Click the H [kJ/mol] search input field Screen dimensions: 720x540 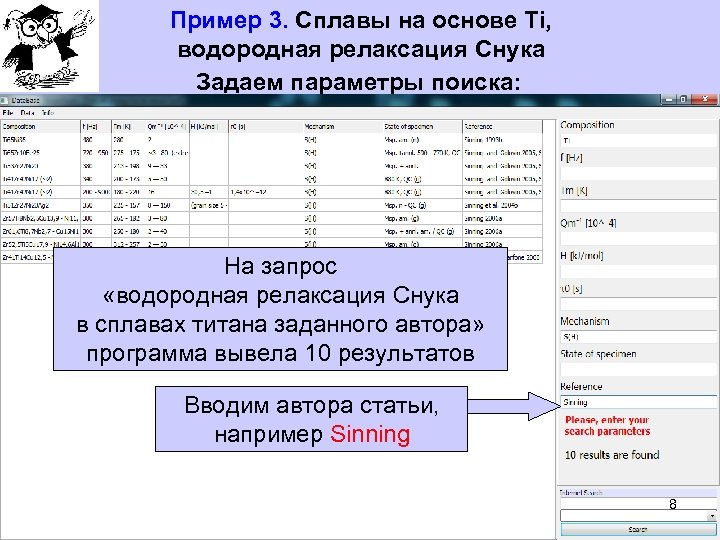pyautogui.click(x=638, y=271)
